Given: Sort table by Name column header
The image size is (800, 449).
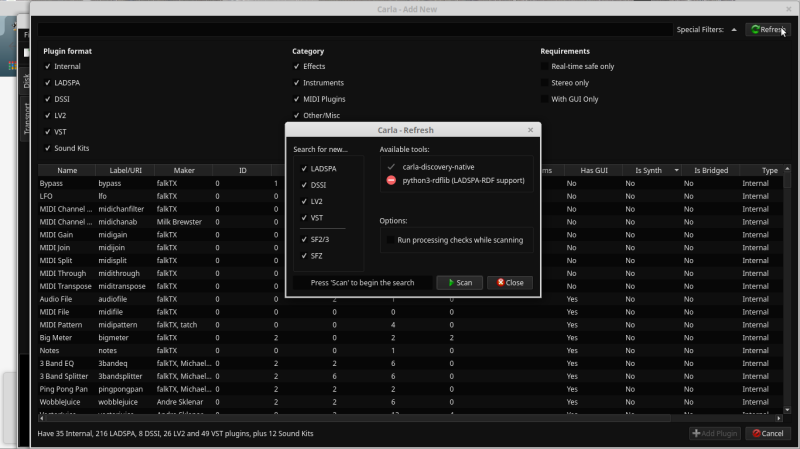Looking at the screenshot, I should [67, 170].
